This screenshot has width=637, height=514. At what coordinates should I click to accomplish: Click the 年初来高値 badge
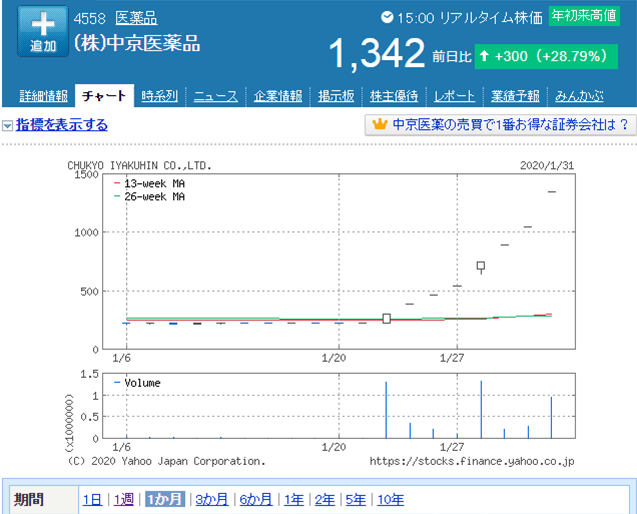pyautogui.click(x=584, y=16)
